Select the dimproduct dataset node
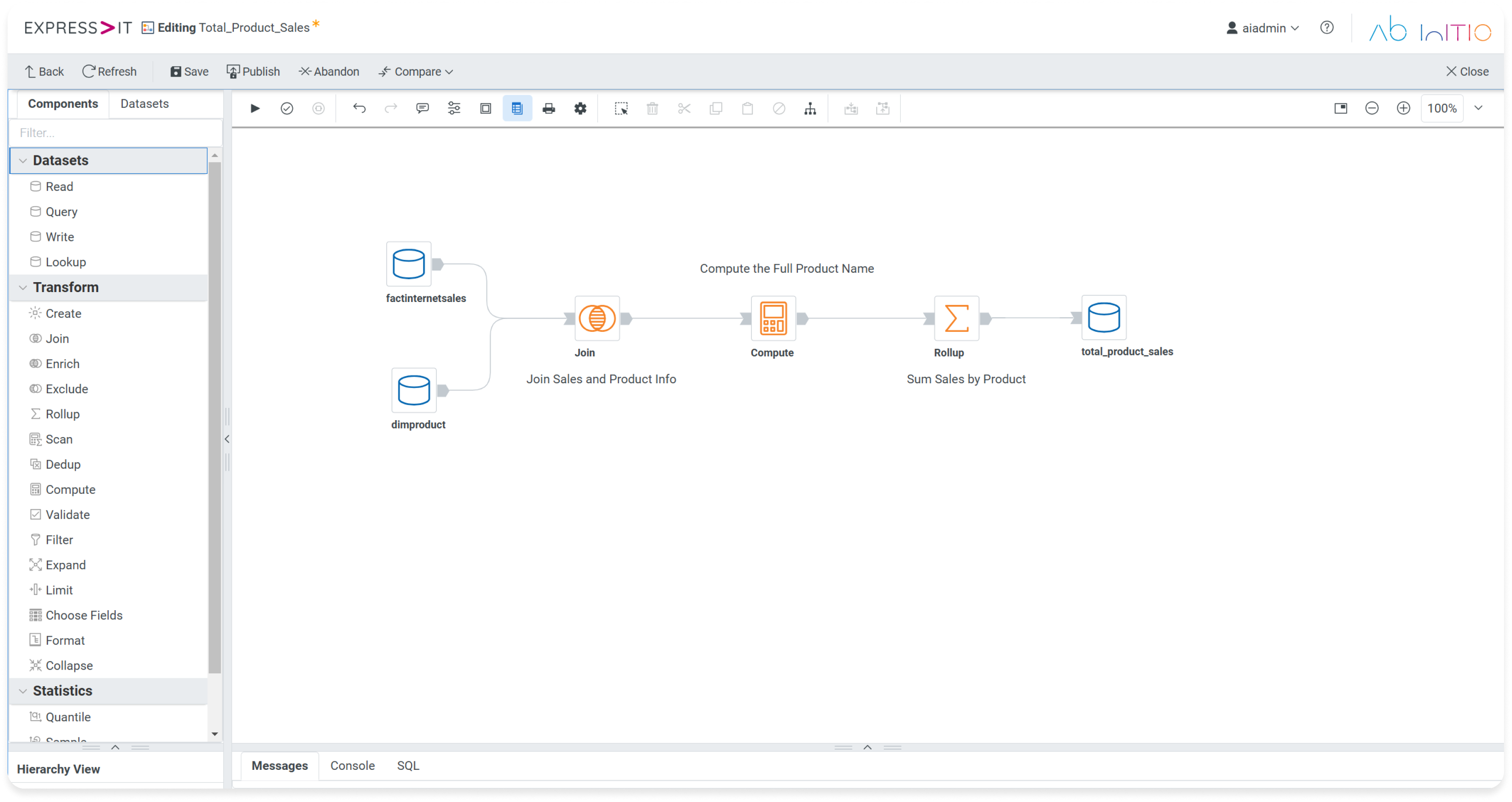The image size is (1512, 802). coord(414,390)
